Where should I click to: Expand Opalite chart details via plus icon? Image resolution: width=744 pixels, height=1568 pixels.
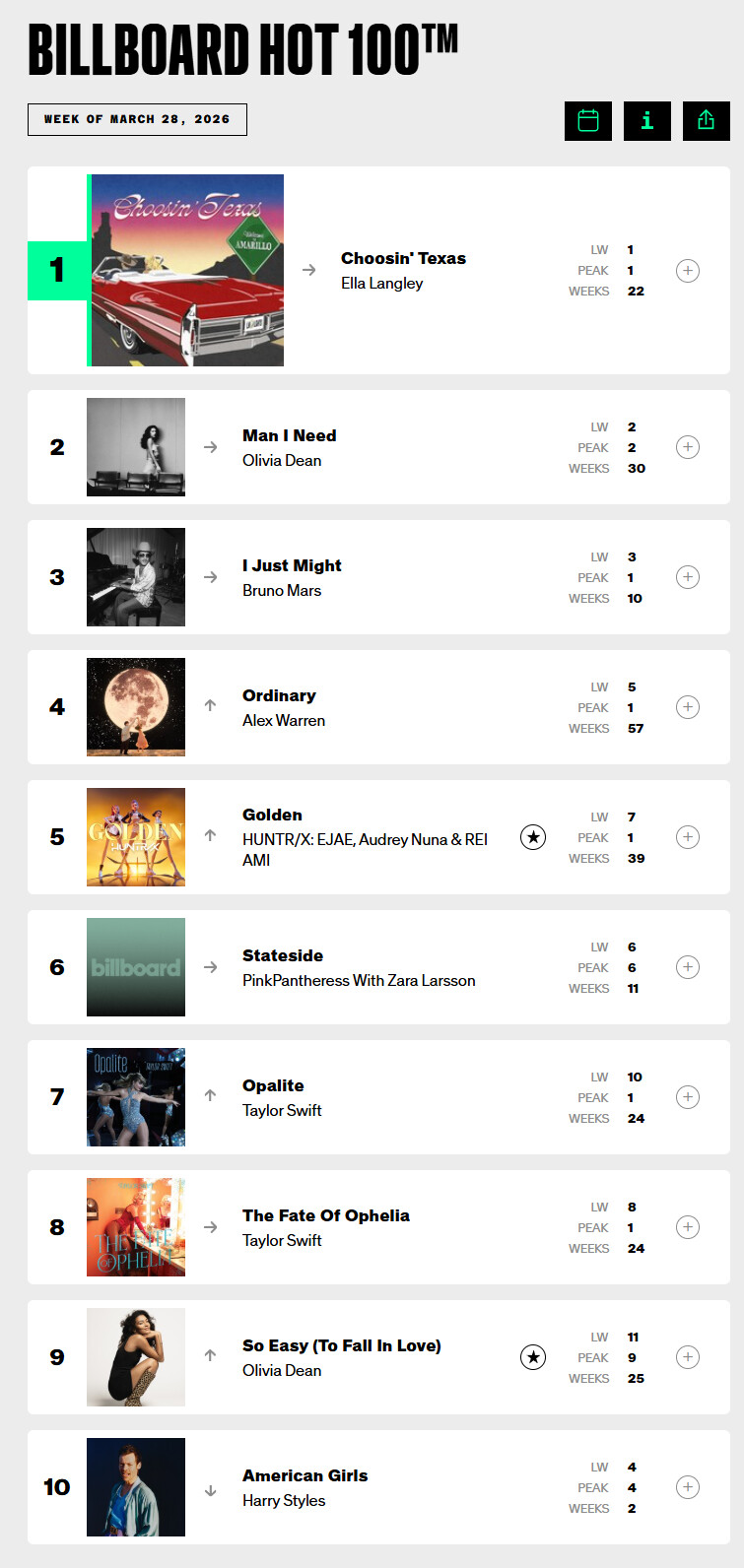688,1097
